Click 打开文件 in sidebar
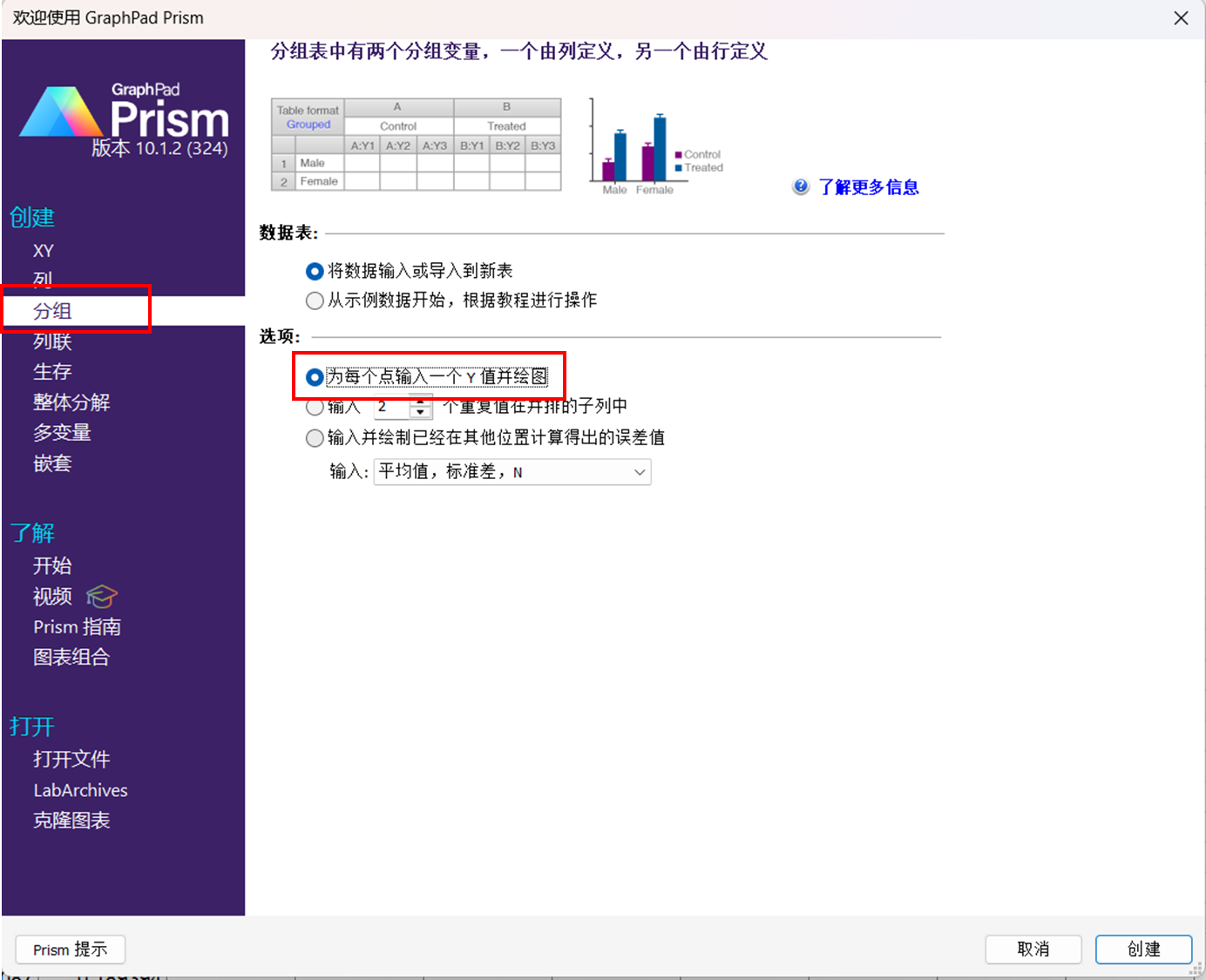Image resolution: width=1206 pixels, height=980 pixels. click(71, 760)
